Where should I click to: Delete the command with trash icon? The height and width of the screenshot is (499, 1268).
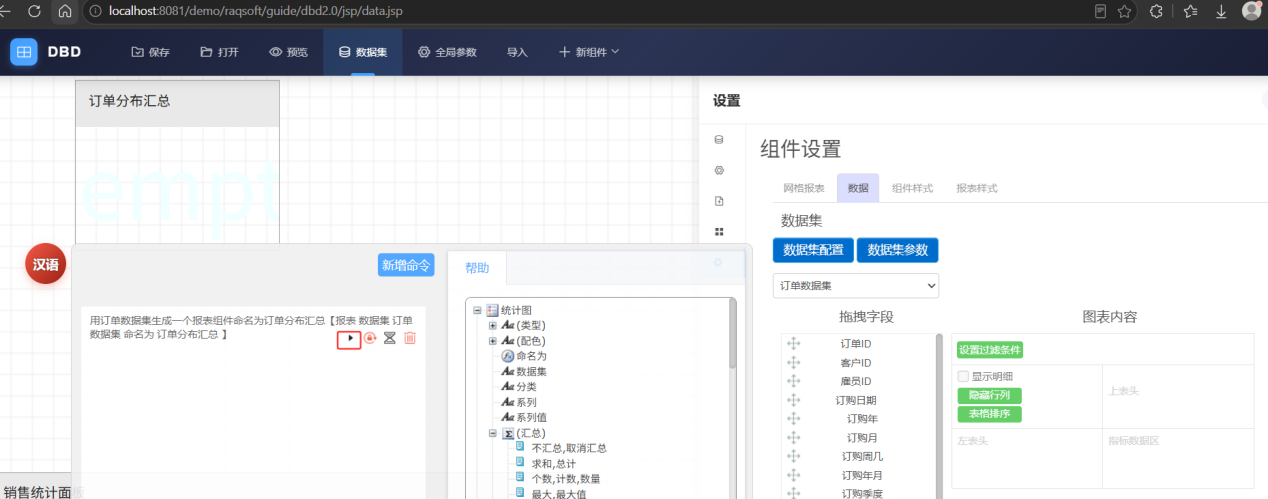click(410, 339)
